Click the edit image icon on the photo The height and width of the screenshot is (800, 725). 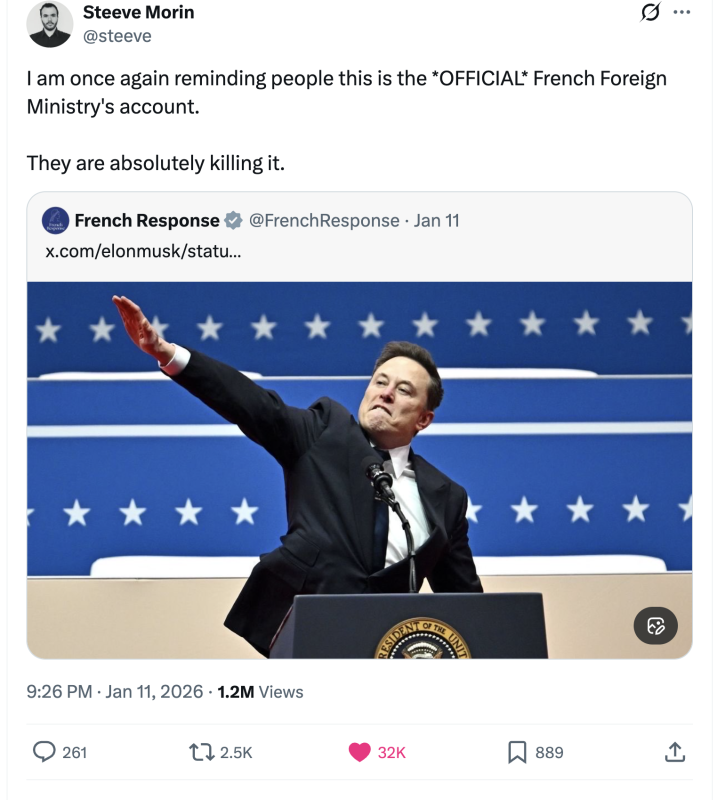click(655, 626)
